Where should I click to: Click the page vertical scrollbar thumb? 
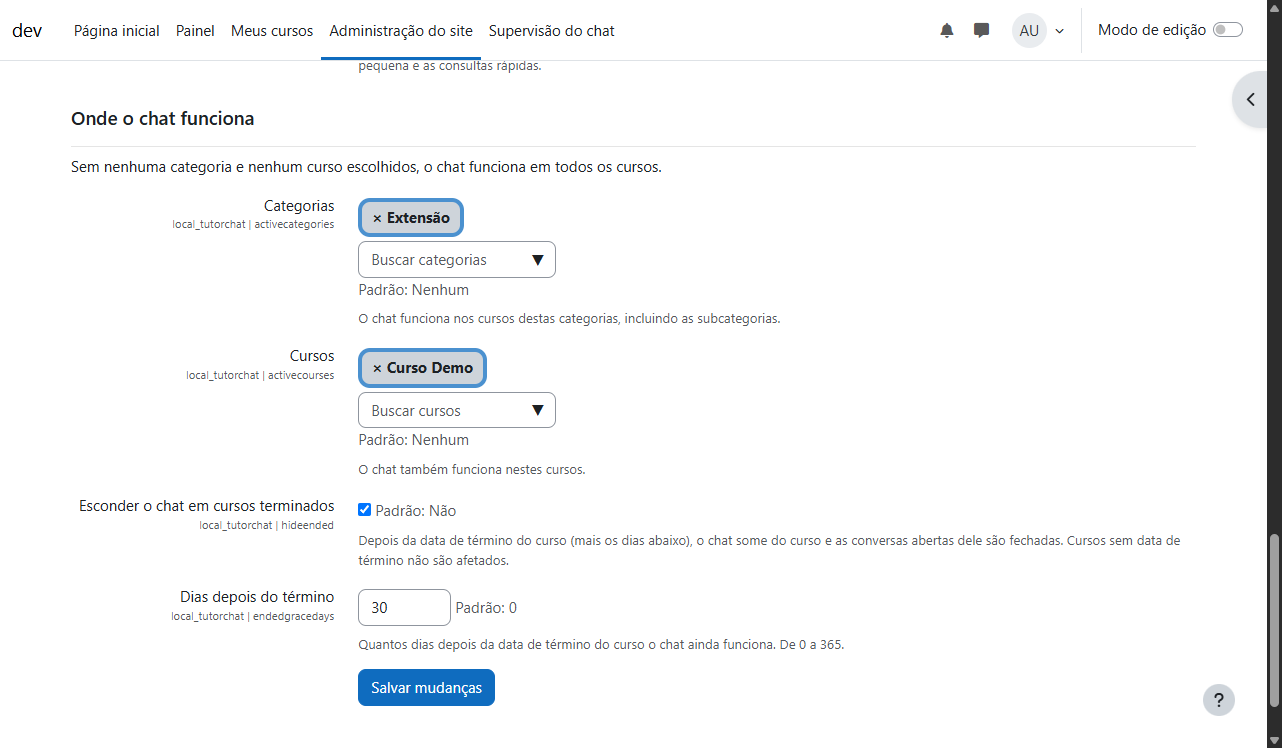pyautogui.click(x=1274, y=620)
